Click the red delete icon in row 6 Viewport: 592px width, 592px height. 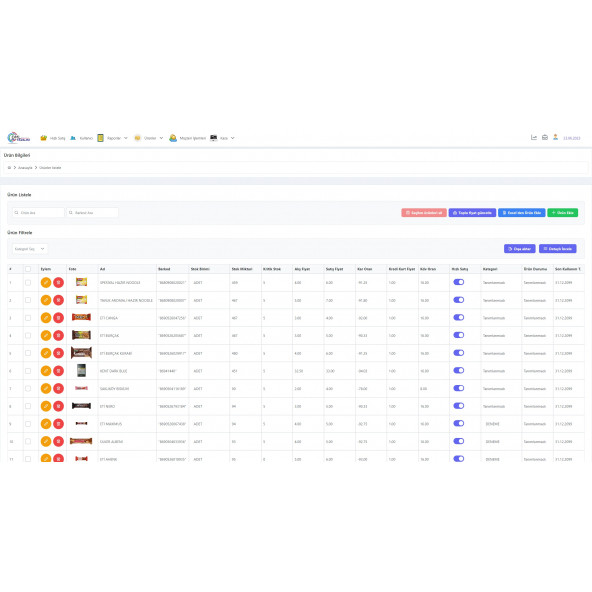coord(59,371)
